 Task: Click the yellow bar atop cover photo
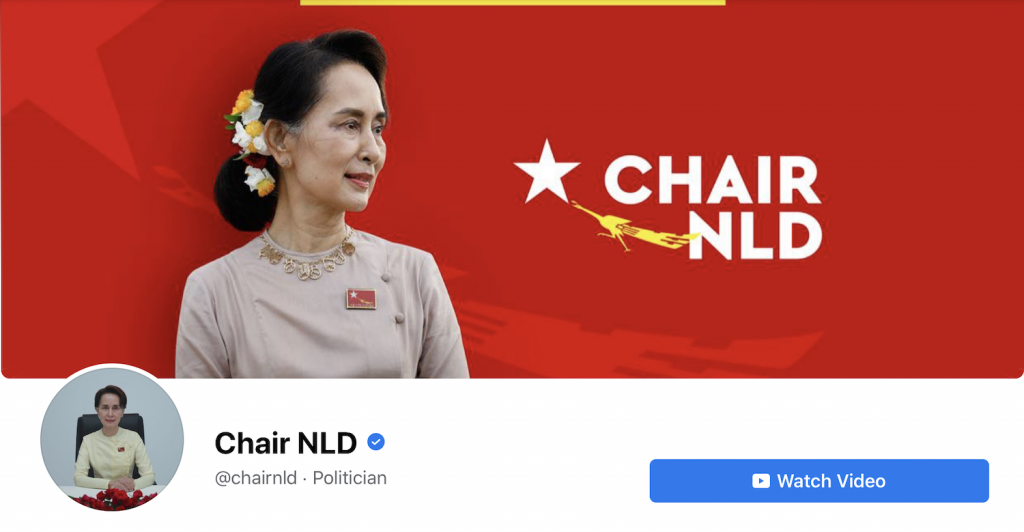(x=513, y=3)
